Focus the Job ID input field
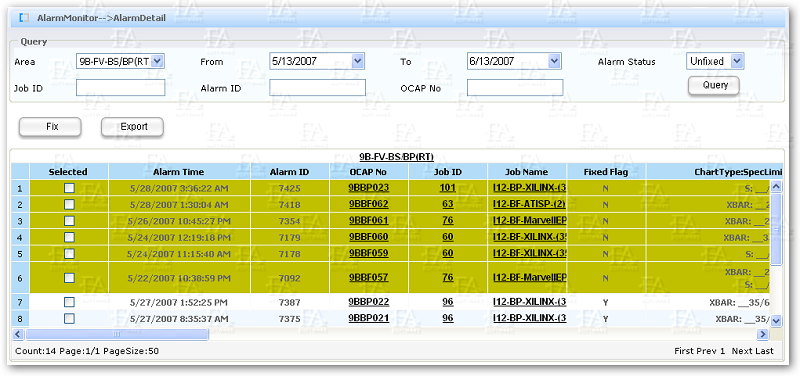This screenshot has height=376, width=800. click(x=120, y=88)
